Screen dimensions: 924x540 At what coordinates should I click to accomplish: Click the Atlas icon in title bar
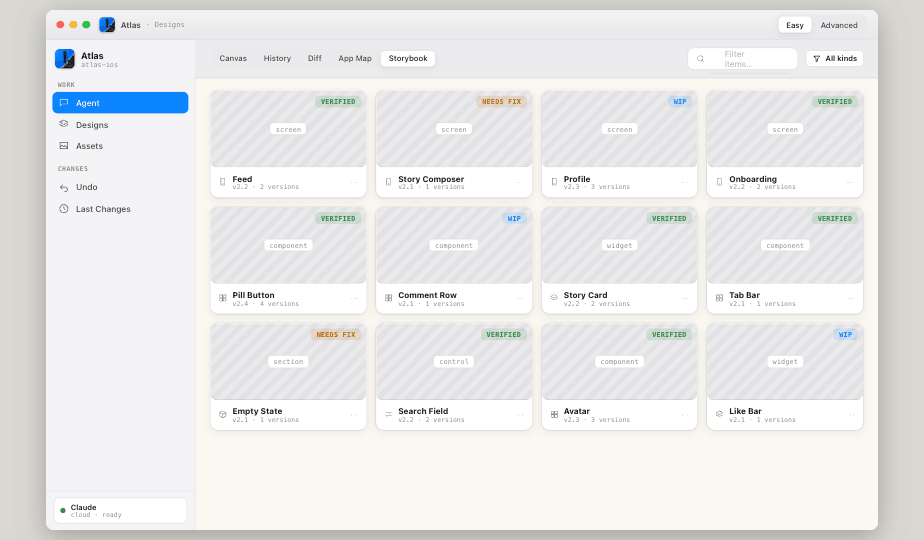coord(107,25)
